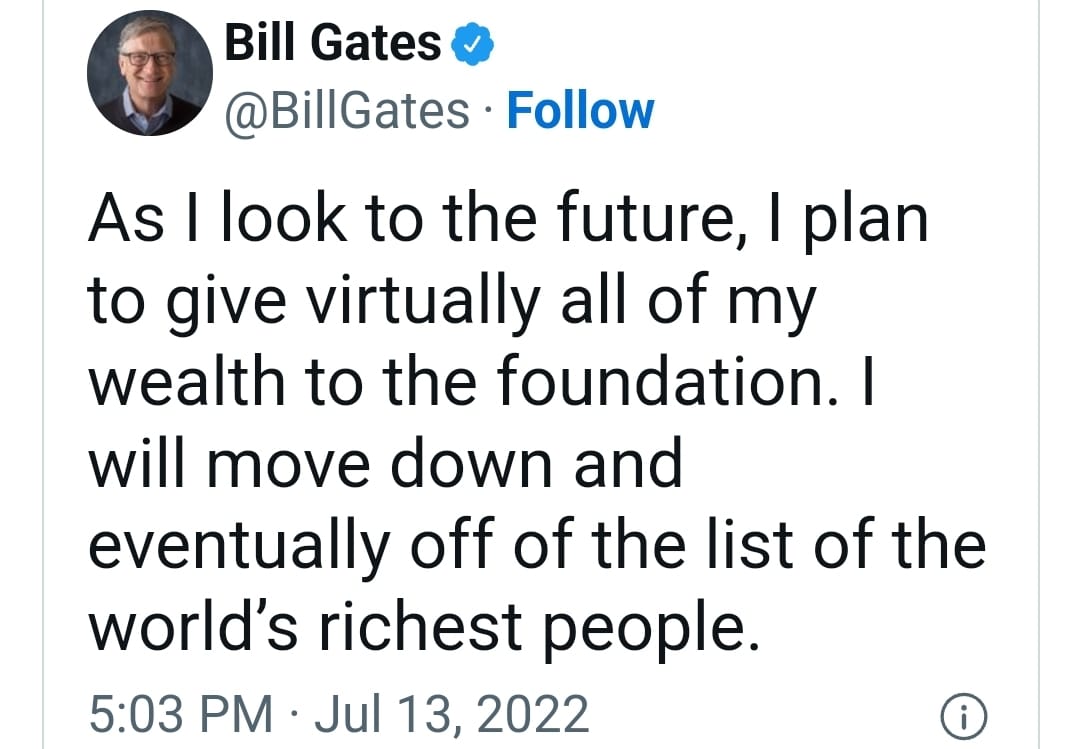Viewport: 1080px width, 749px height.
Task: Click the tweet line starting "As I look"
Action: [508, 218]
